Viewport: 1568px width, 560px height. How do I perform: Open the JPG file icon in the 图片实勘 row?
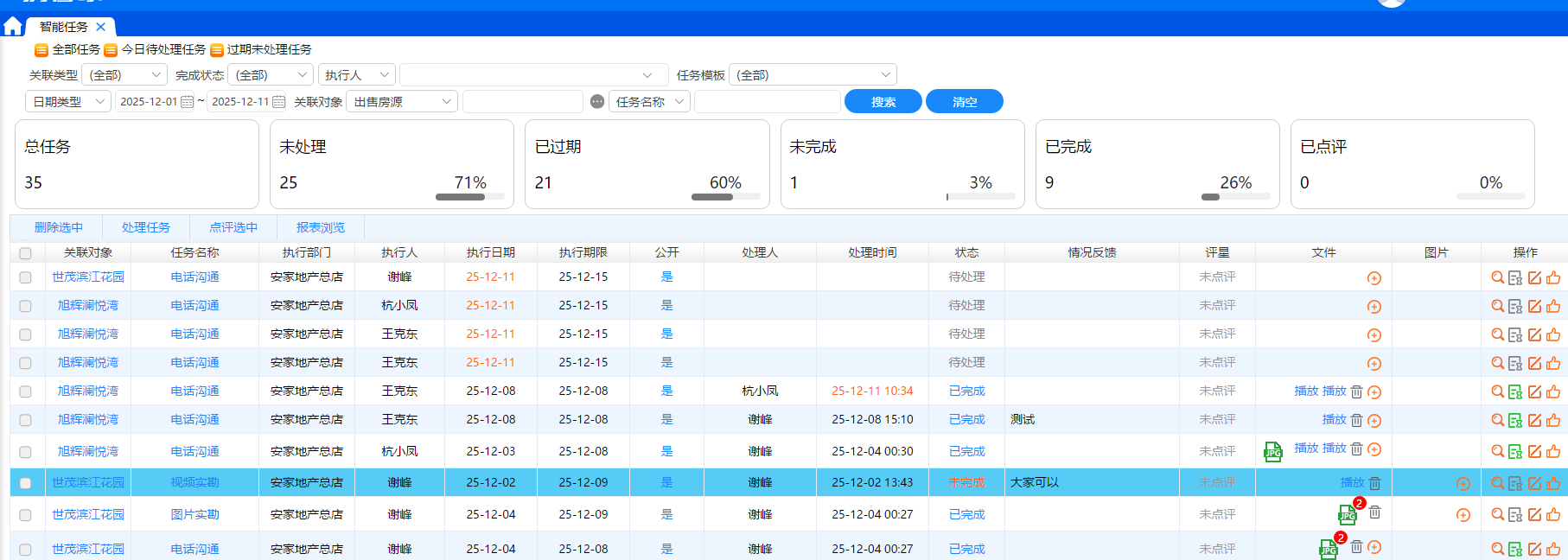click(x=1347, y=515)
